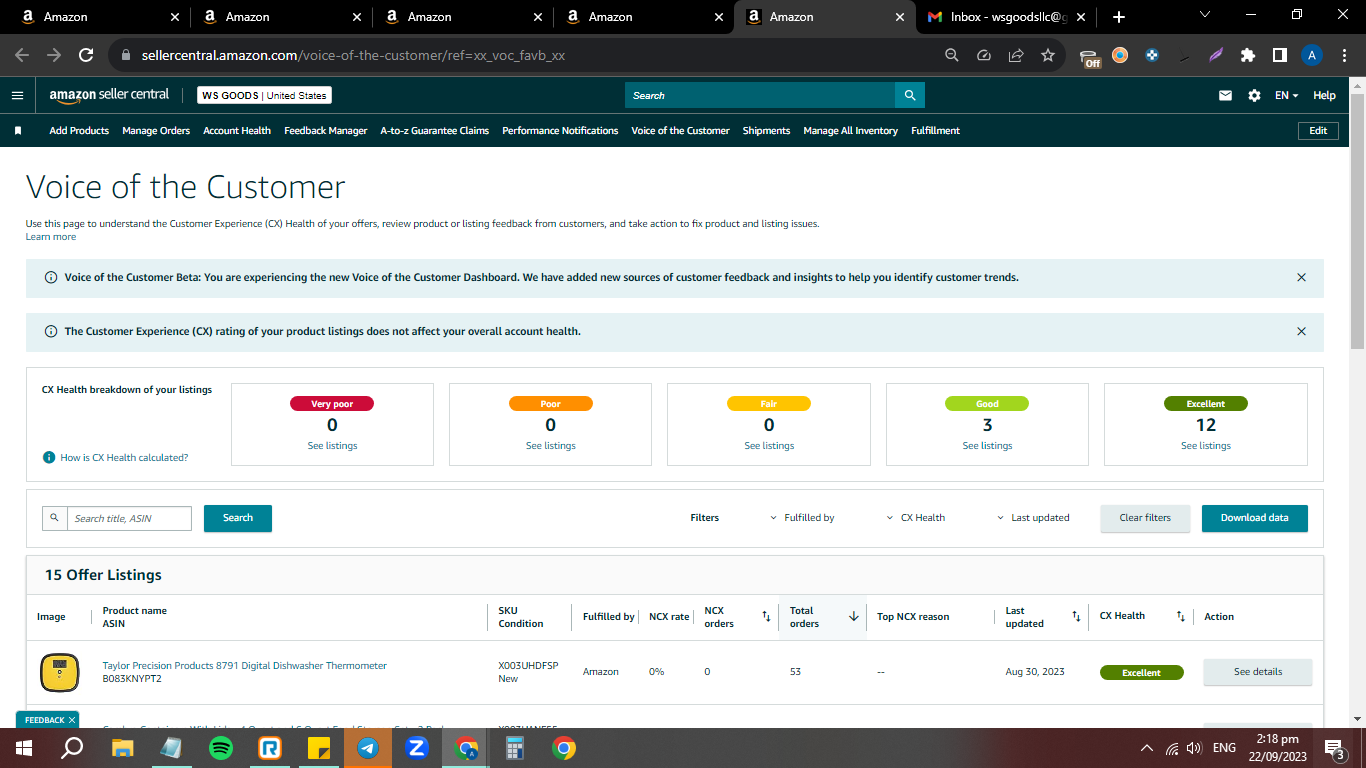Bookmark this page with the star icon
Screen dimensions: 1366x768
(x=1048, y=56)
